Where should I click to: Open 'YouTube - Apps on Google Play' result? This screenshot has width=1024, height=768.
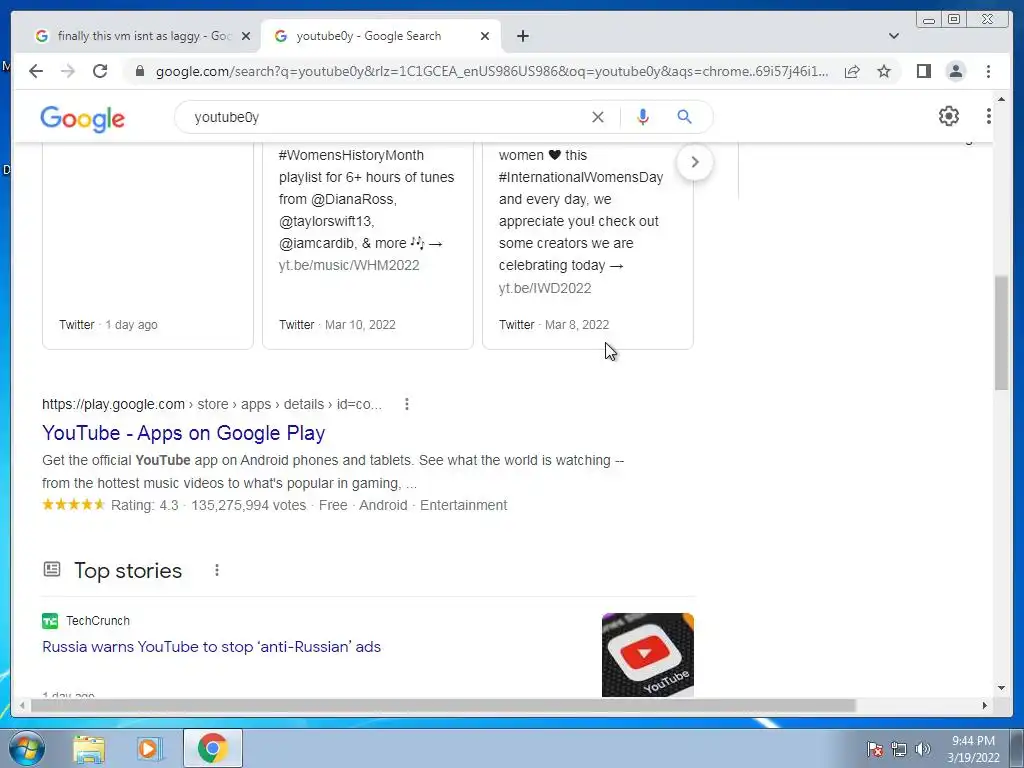[184, 433]
